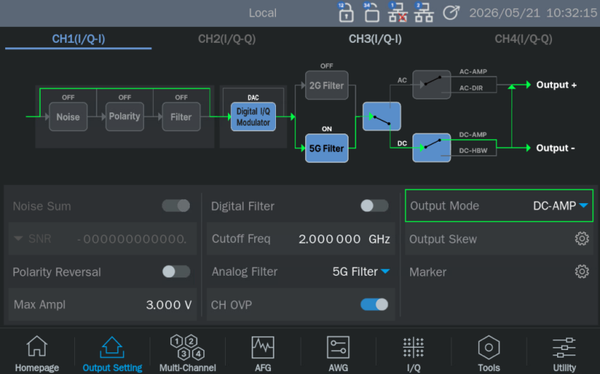Screen dimensions: 600x374
Task: Select the Digital I/Q Modulator block
Action: (x=253, y=117)
